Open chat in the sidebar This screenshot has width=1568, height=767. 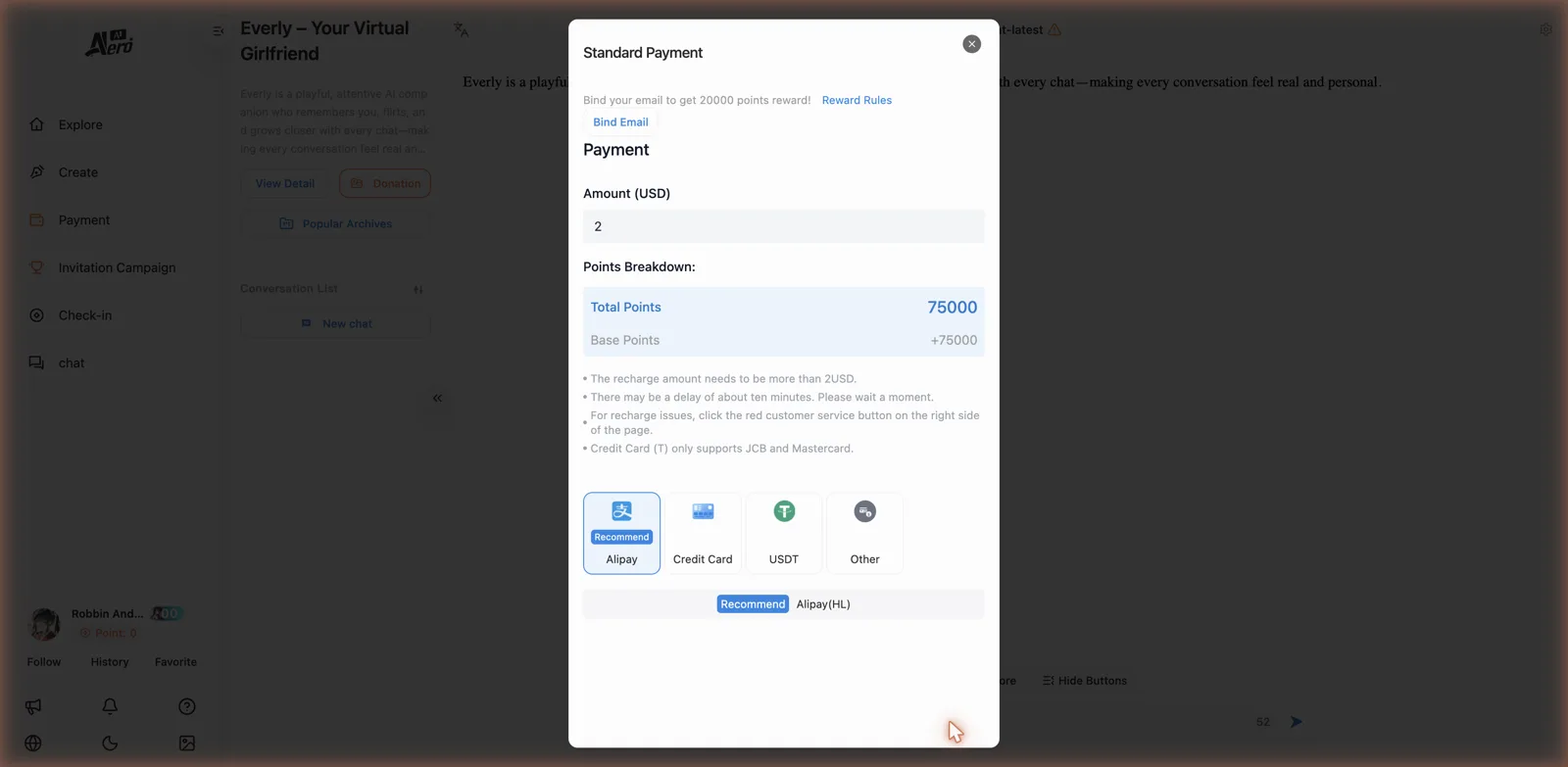click(72, 363)
